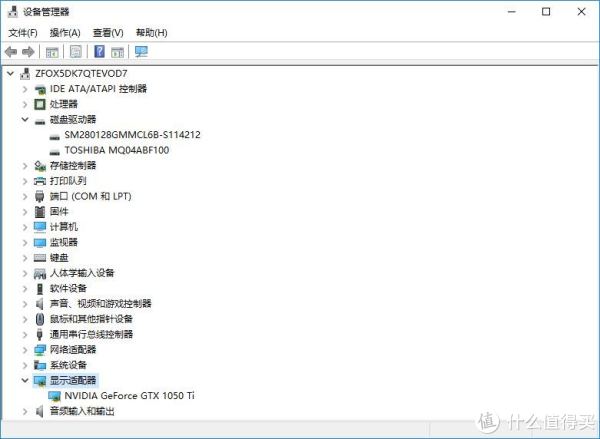Click the scan for hardware changes monitor icon
The image size is (600, 439).
coord(141,51)
